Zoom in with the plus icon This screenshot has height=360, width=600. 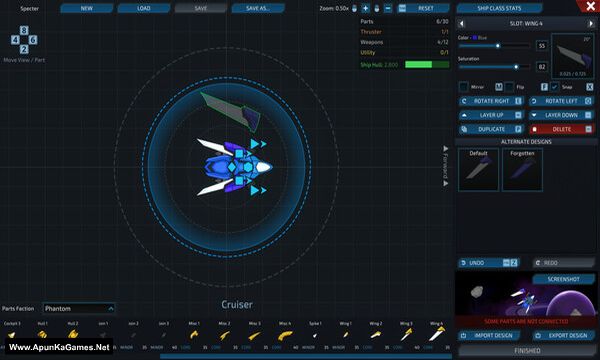tap(365, 8)
